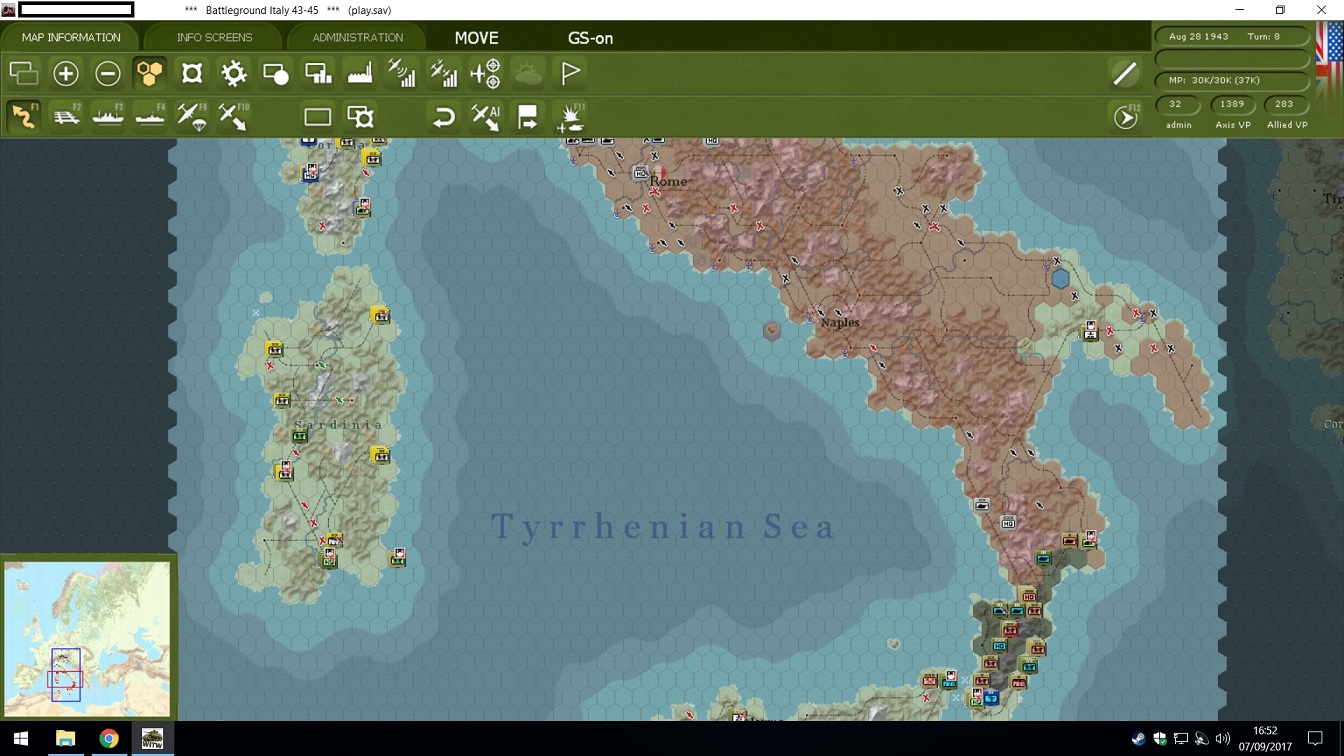This screenshot has height=756, width=1344.
Task: Select the F3 naval transport mode
Action: click(108, 116)
